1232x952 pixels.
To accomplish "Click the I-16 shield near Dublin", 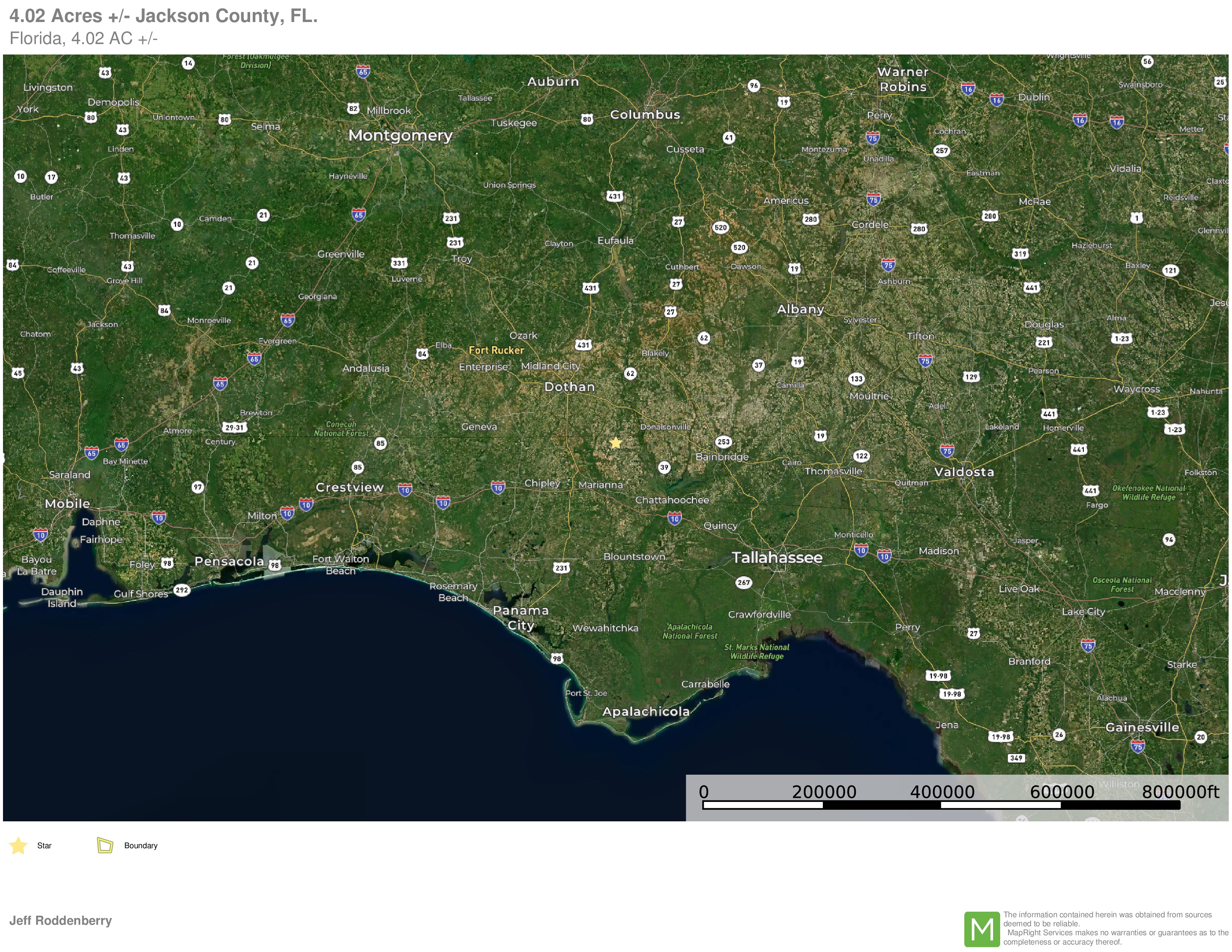I will pyautogui.click(x=996, y=100).
